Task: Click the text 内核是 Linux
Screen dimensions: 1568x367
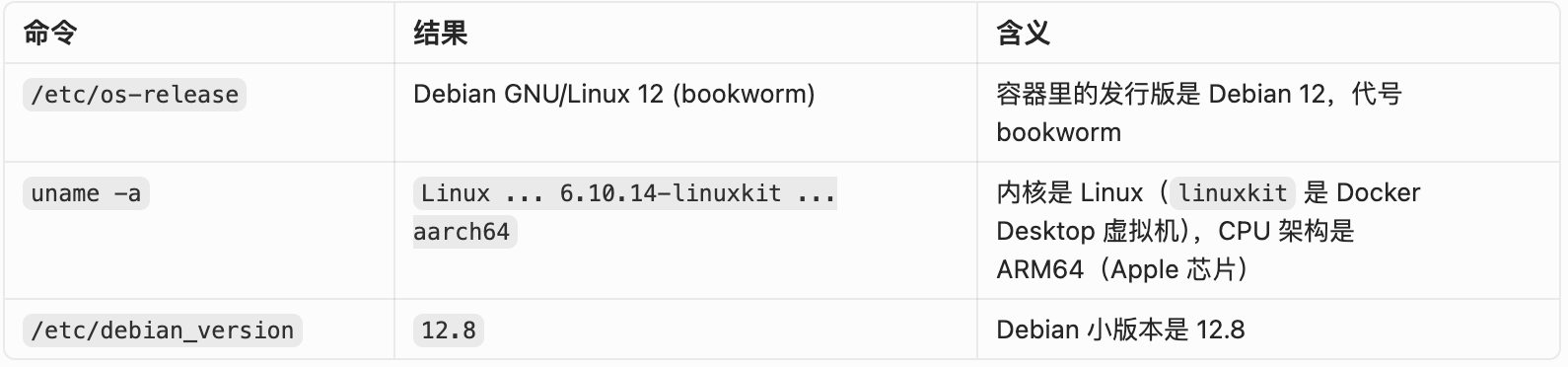Action: 1070,192
